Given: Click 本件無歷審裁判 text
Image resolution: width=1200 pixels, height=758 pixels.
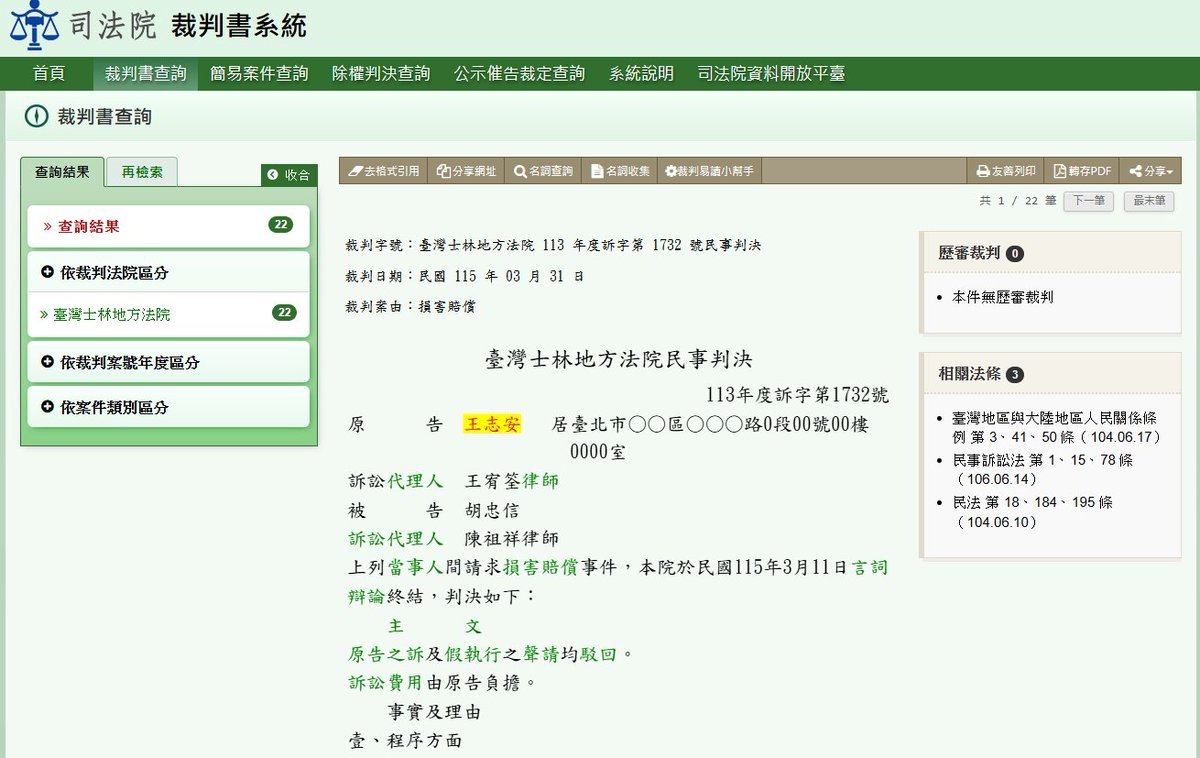Looking at the screenshot, I should pos(1003,297).
